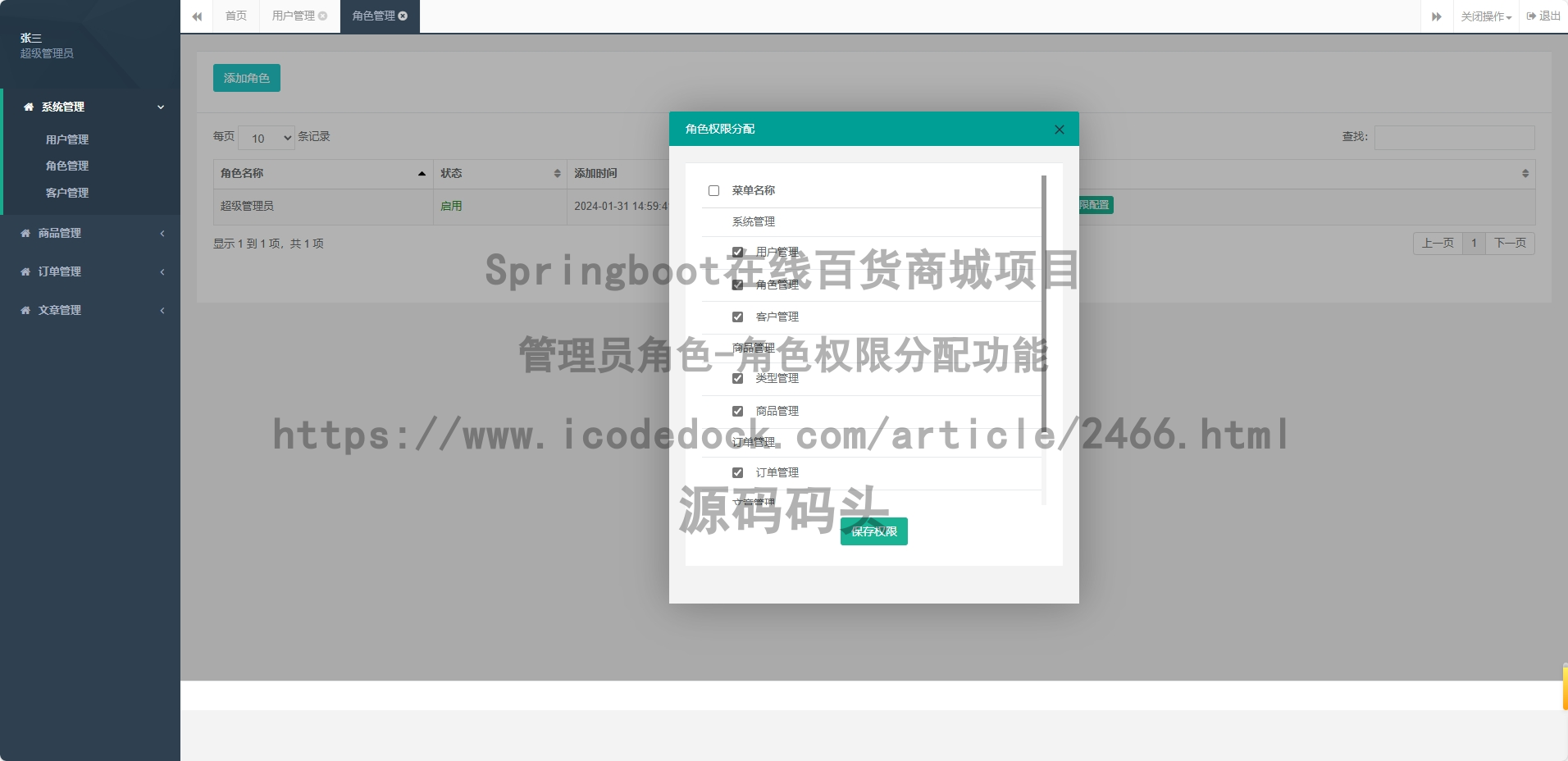
Task: Uncheck the 订单管理 permission checkbox in dialog
Action: [737, 472]
